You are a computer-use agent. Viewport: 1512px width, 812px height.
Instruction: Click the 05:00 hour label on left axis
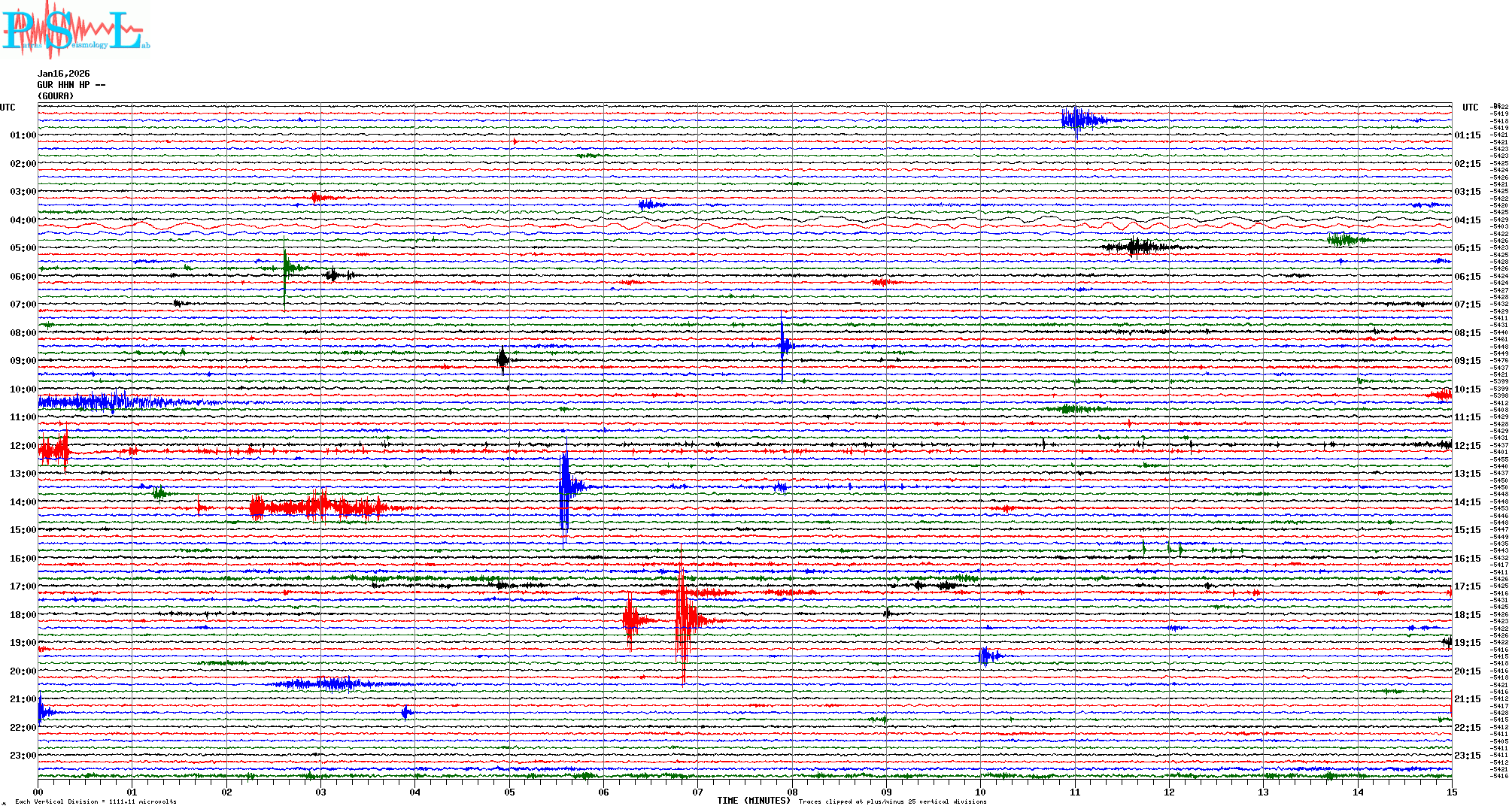23,248
